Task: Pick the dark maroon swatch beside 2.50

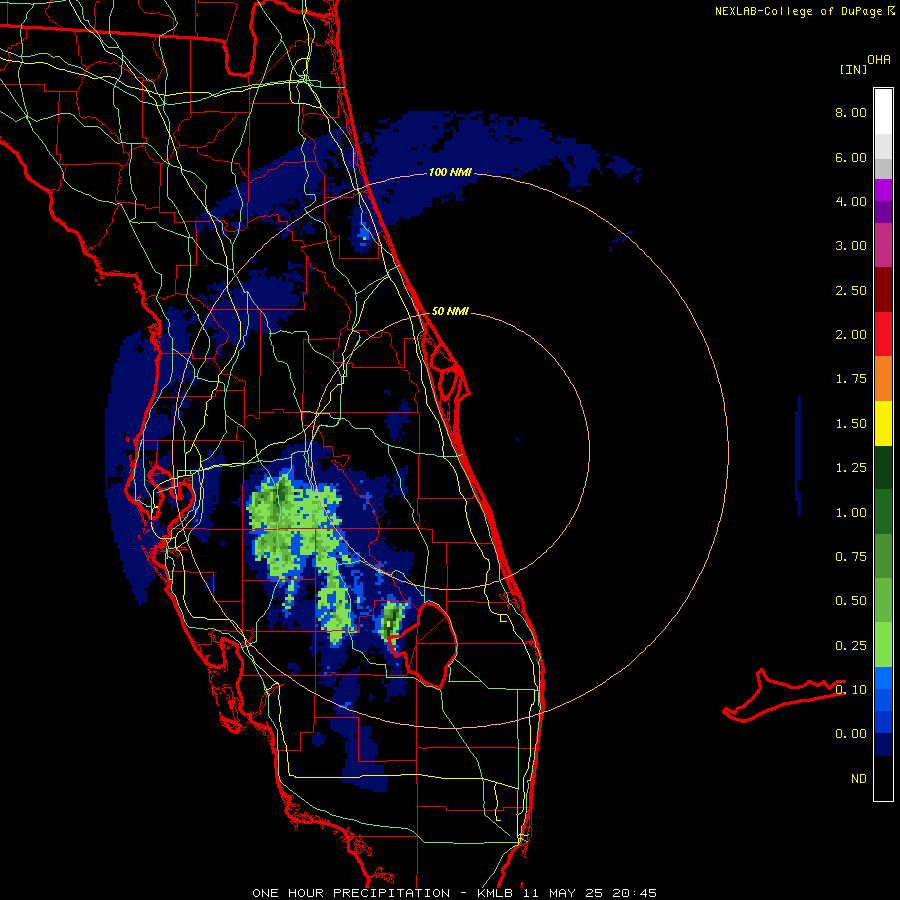Action: pos(883,290)
